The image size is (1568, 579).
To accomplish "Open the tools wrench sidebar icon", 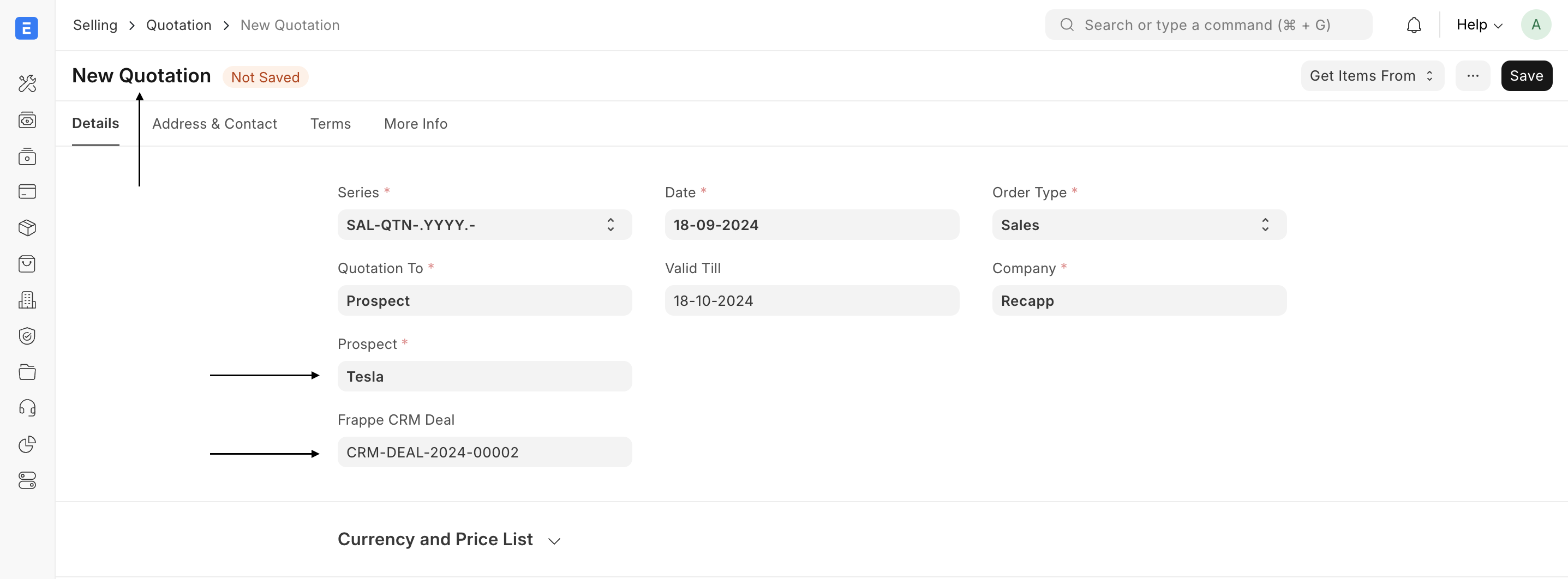I will click(x=27, y=83).
